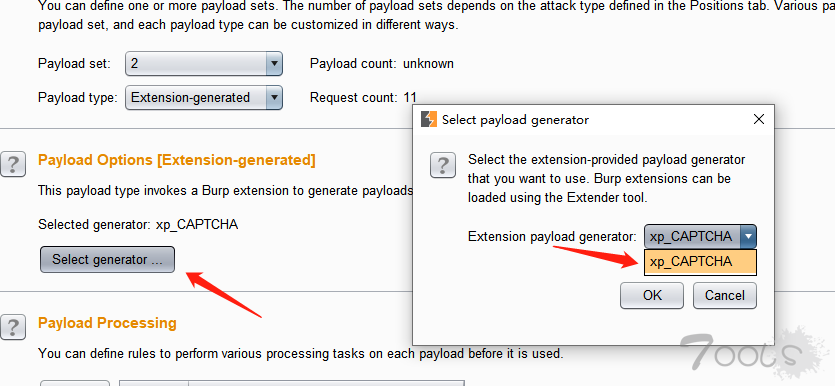
Task: Expand the Payload type dropdown arrow
Action: [x=274, y=98]
